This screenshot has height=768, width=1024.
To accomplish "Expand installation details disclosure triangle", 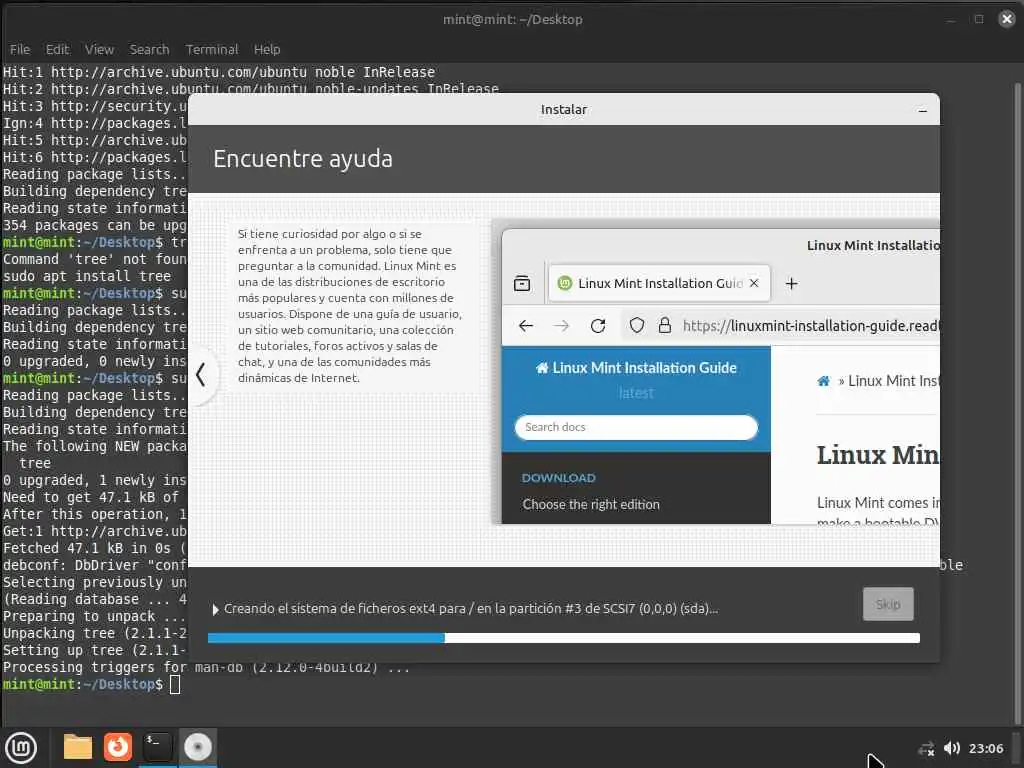I will pos(216,609).
